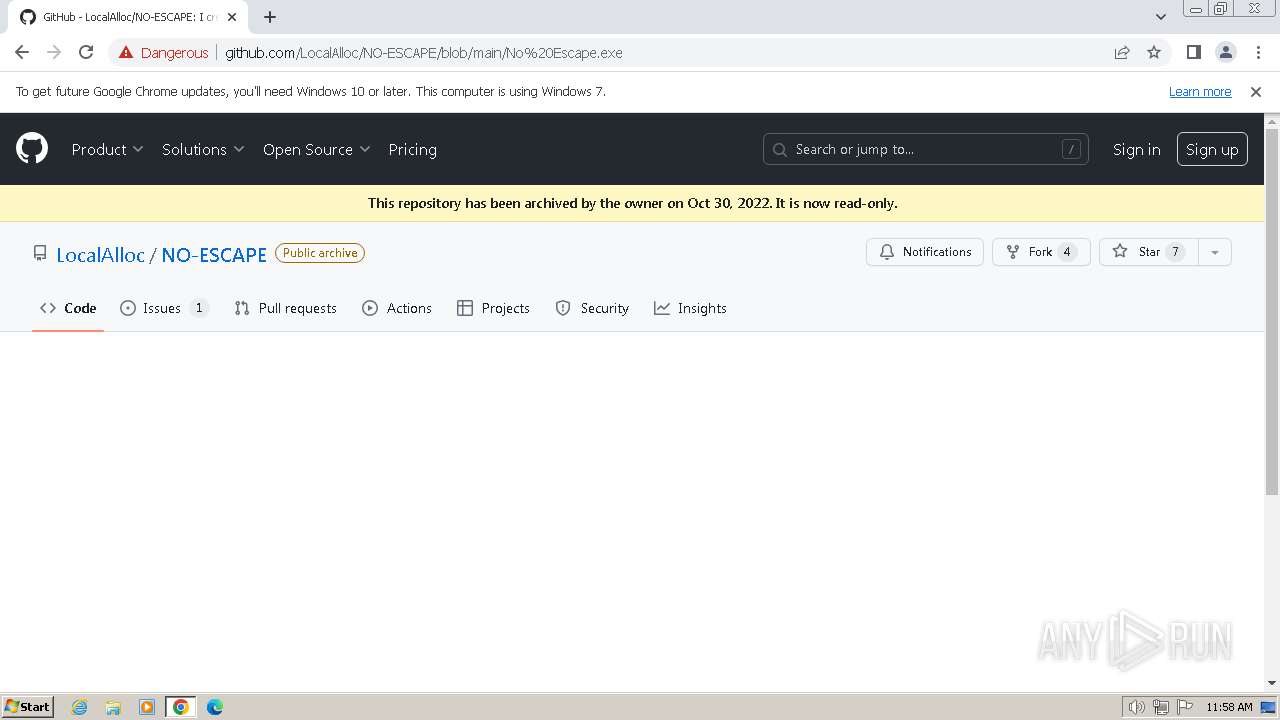Click the Sign up button

1212,149
